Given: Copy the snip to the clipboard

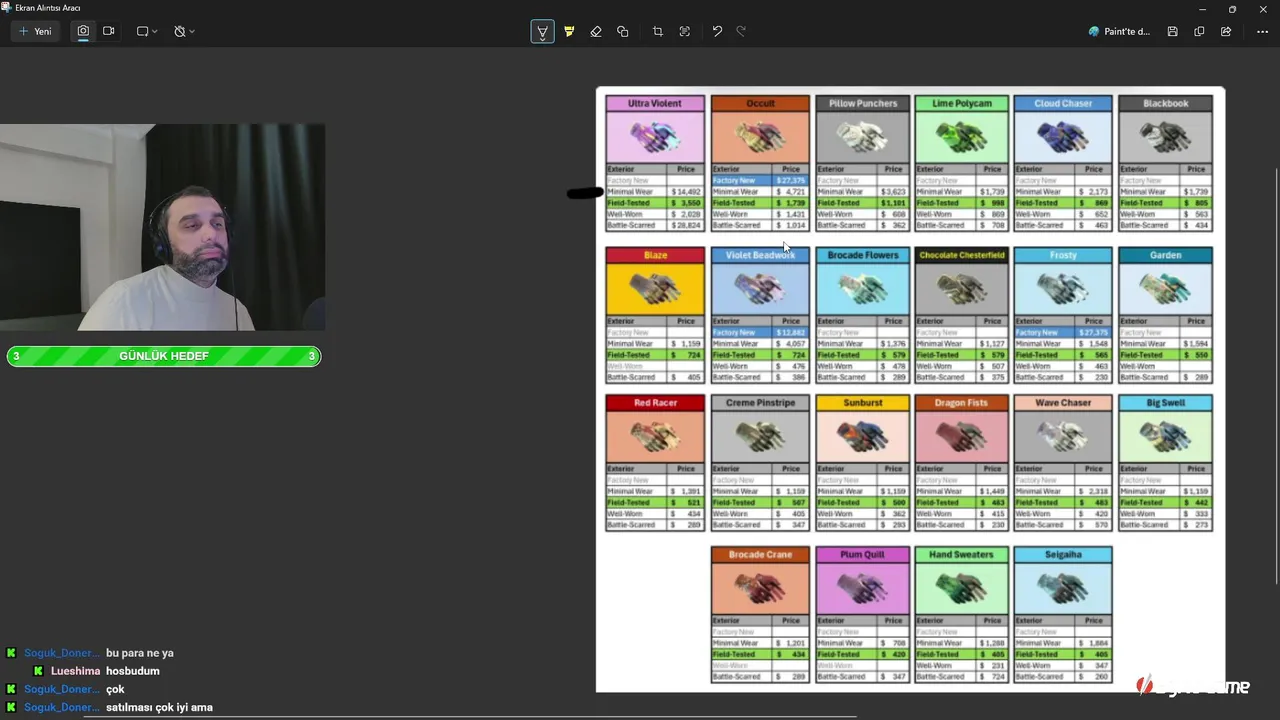Looking at the screenshot, I should click(x=1199, y=32).
